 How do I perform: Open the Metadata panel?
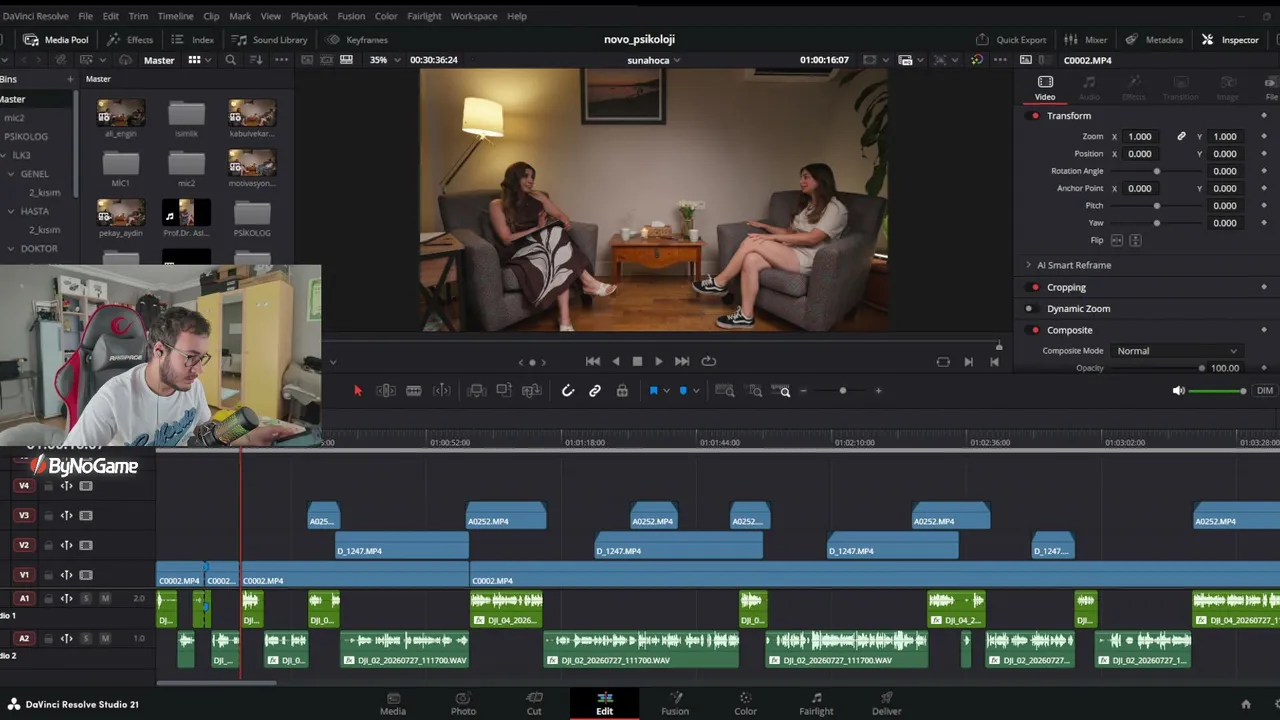(1155, 40)
